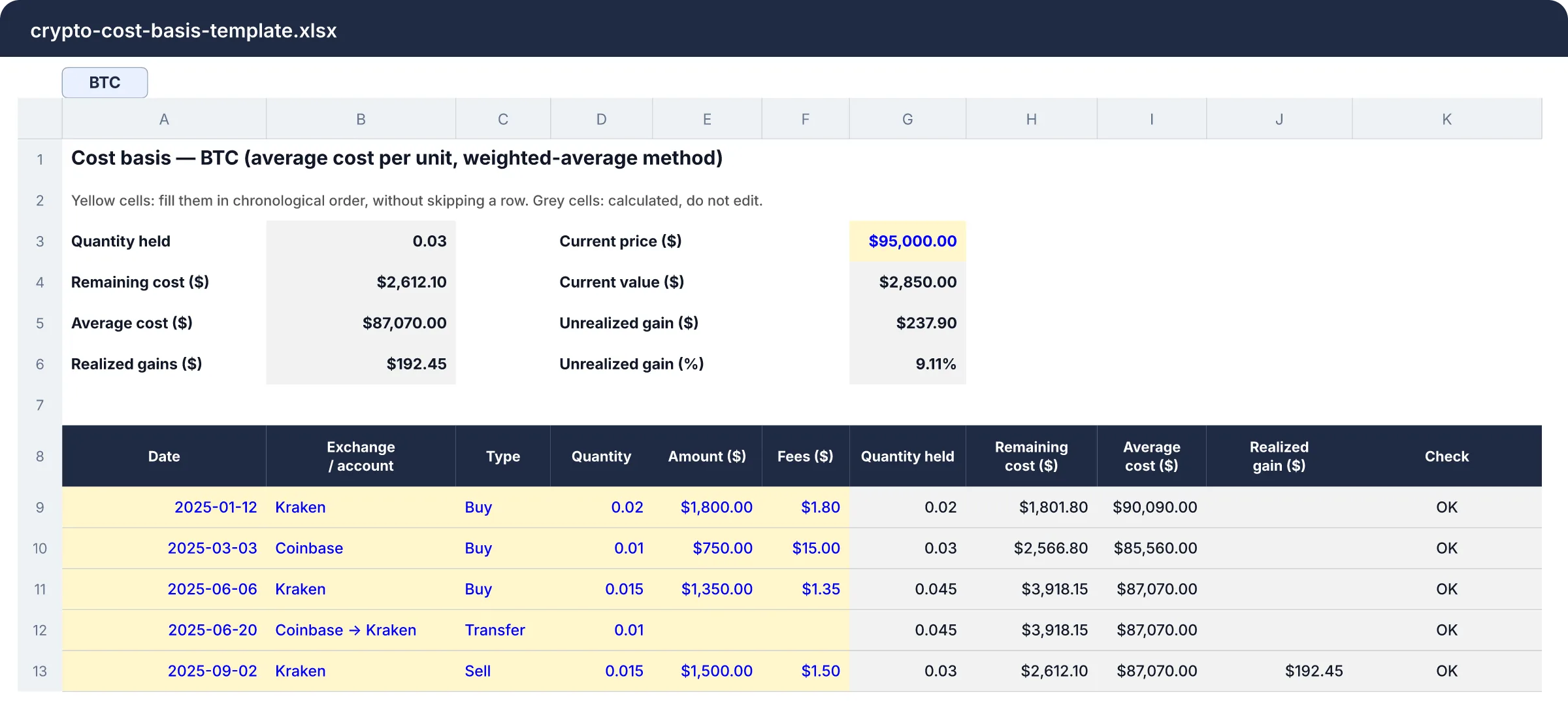The height and width of the screenshot is (727, 1568).
Task: Click the Realized gain ($) table header
Action: click(x=1279, y=456)
